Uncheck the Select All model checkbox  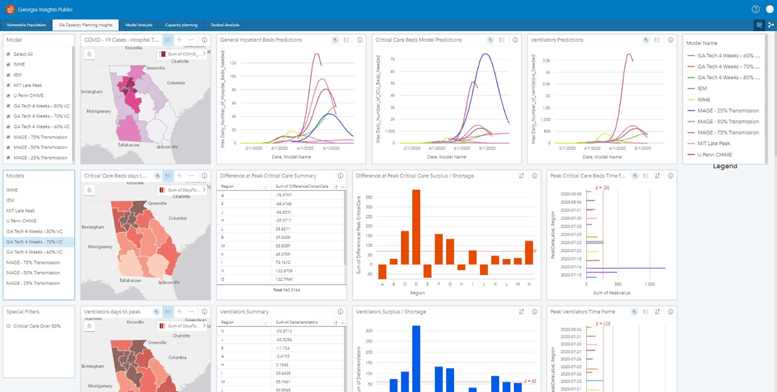pyautogui.click(x=8, y=54)
